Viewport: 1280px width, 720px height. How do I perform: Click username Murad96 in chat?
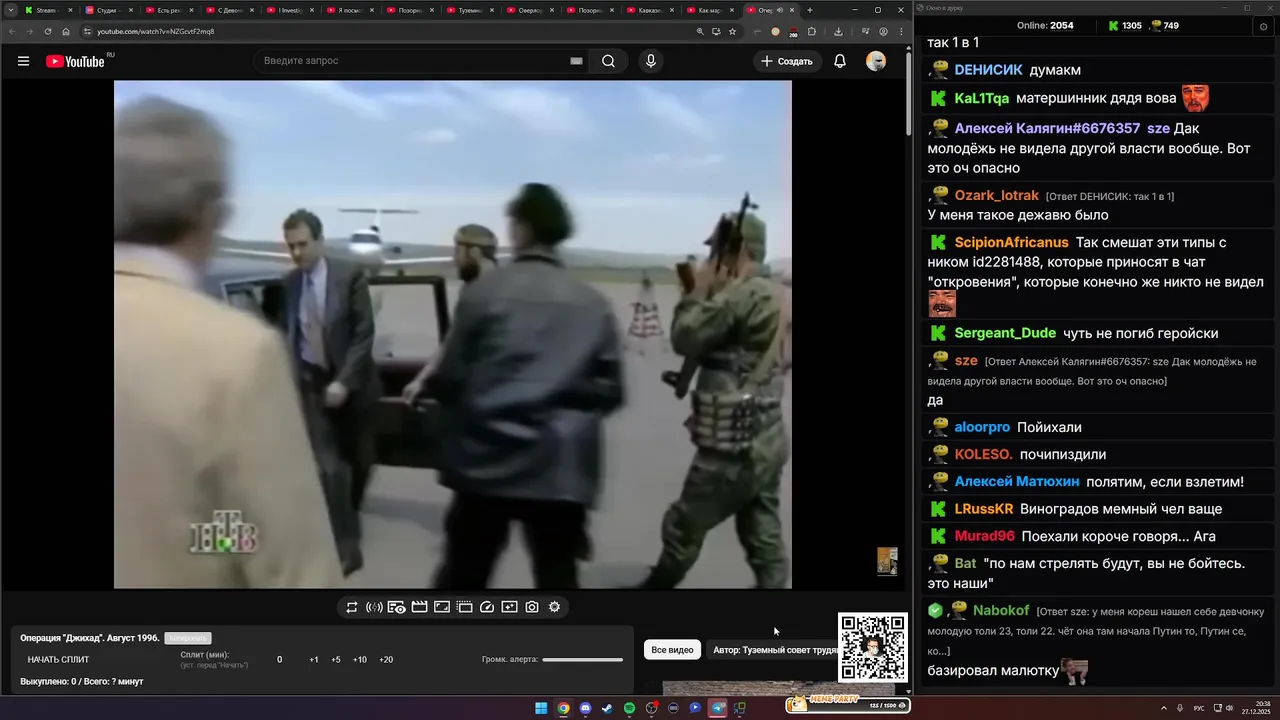pyautogui.click(x=984, y=536)
